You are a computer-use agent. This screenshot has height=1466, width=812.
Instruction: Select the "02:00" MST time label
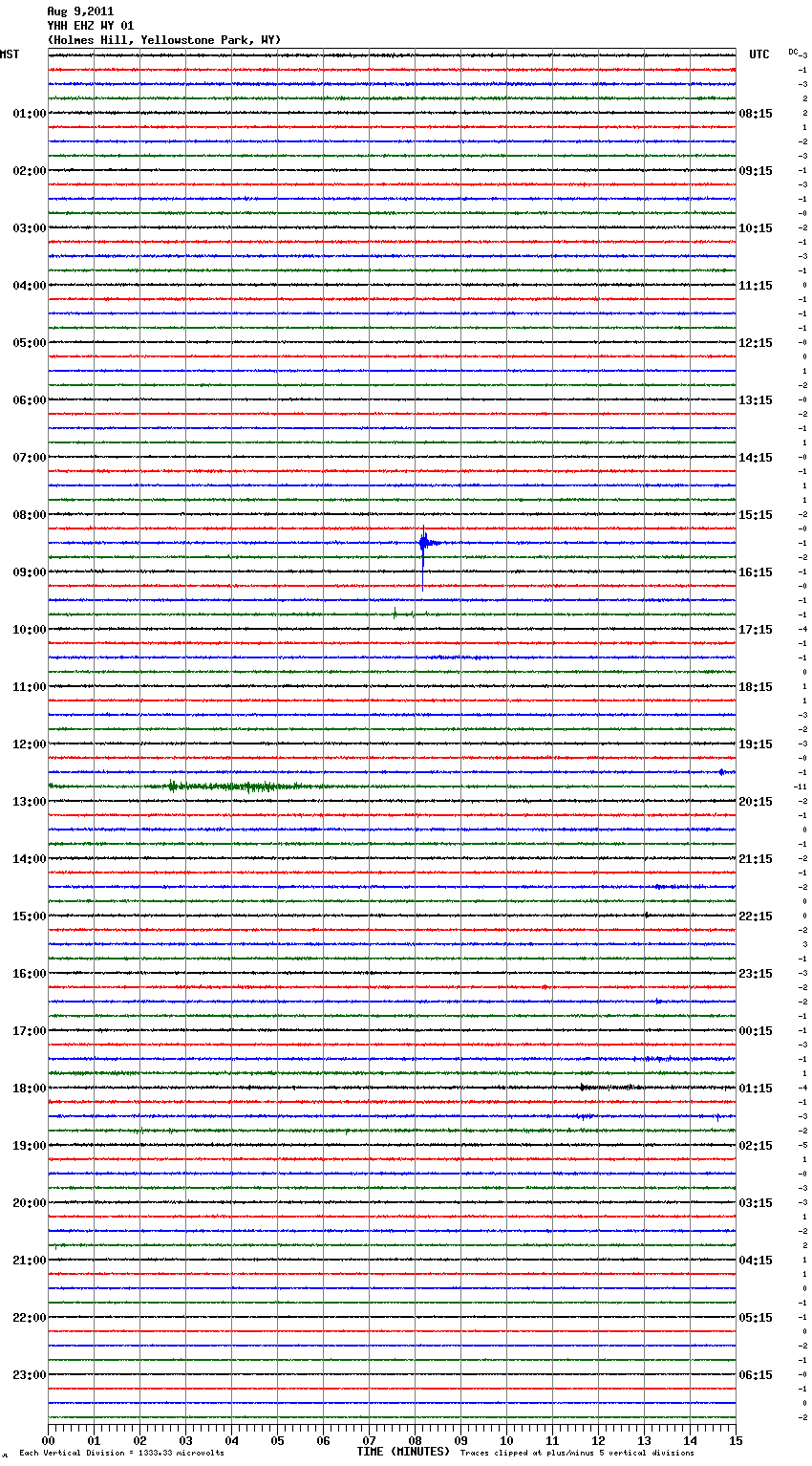(x=30, y=171)
